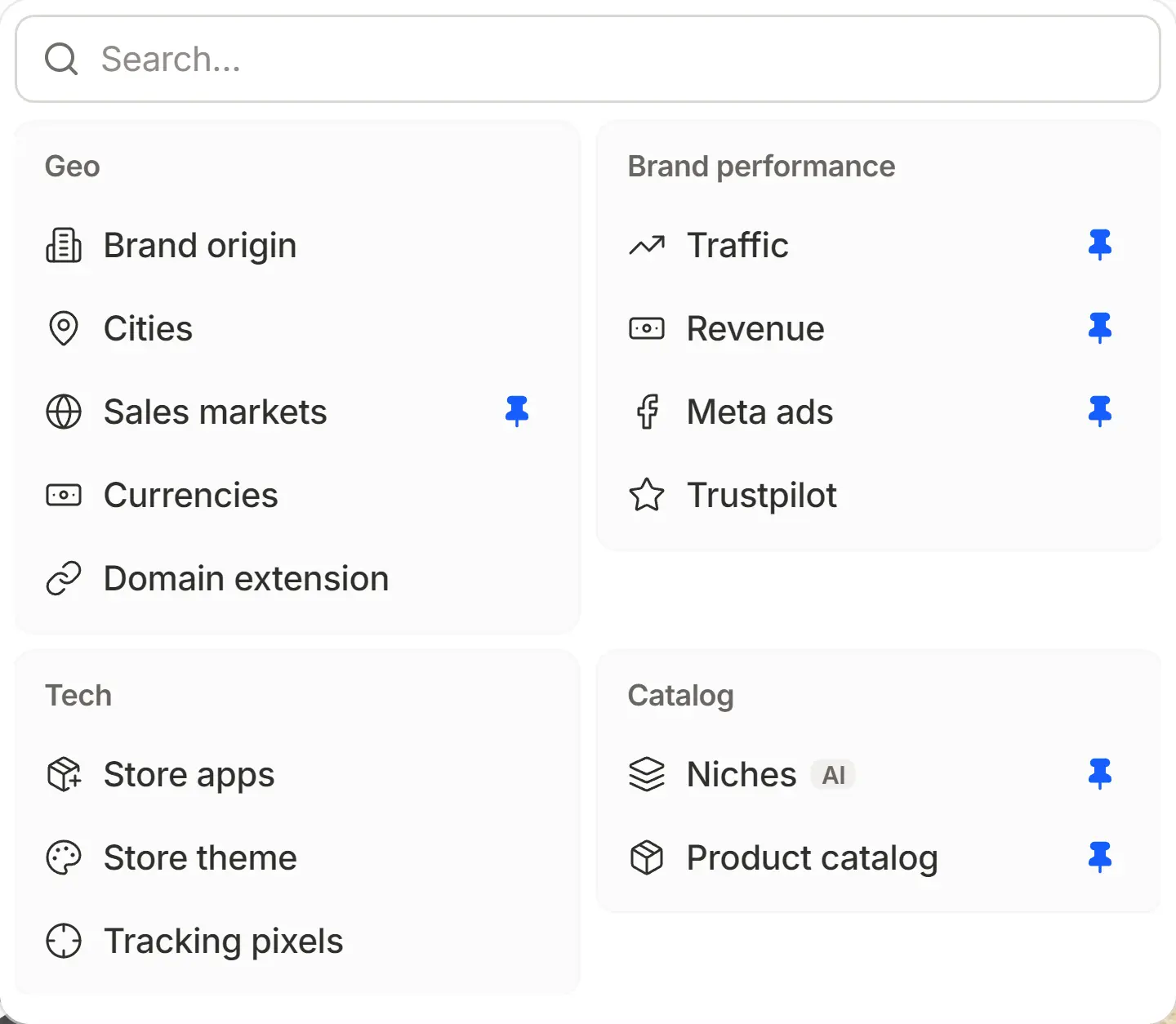Click the Brand origin building icon
The image size is (1176, 1024).
[64, 246]
